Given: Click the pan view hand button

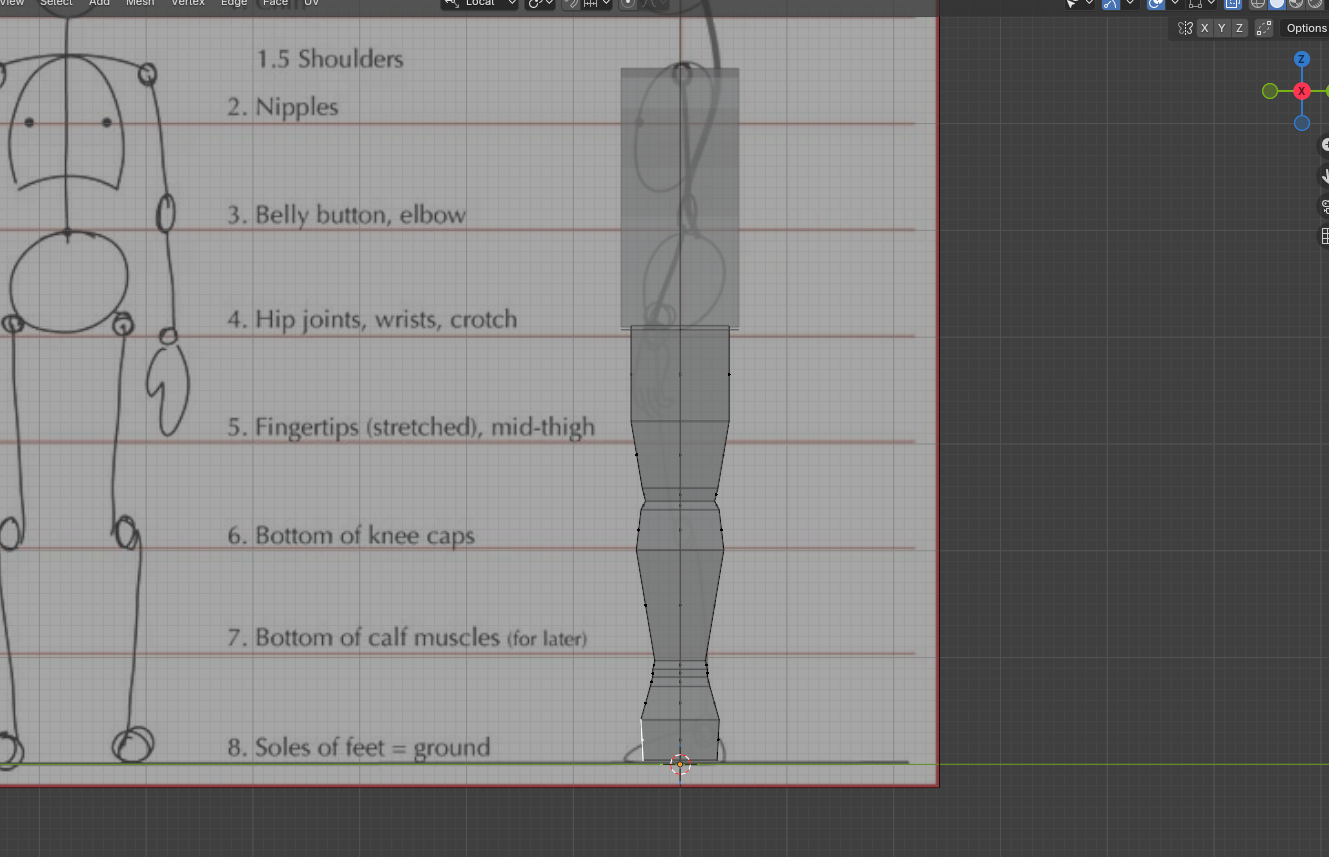Looking at the screenshot, I should point(1324,176).
